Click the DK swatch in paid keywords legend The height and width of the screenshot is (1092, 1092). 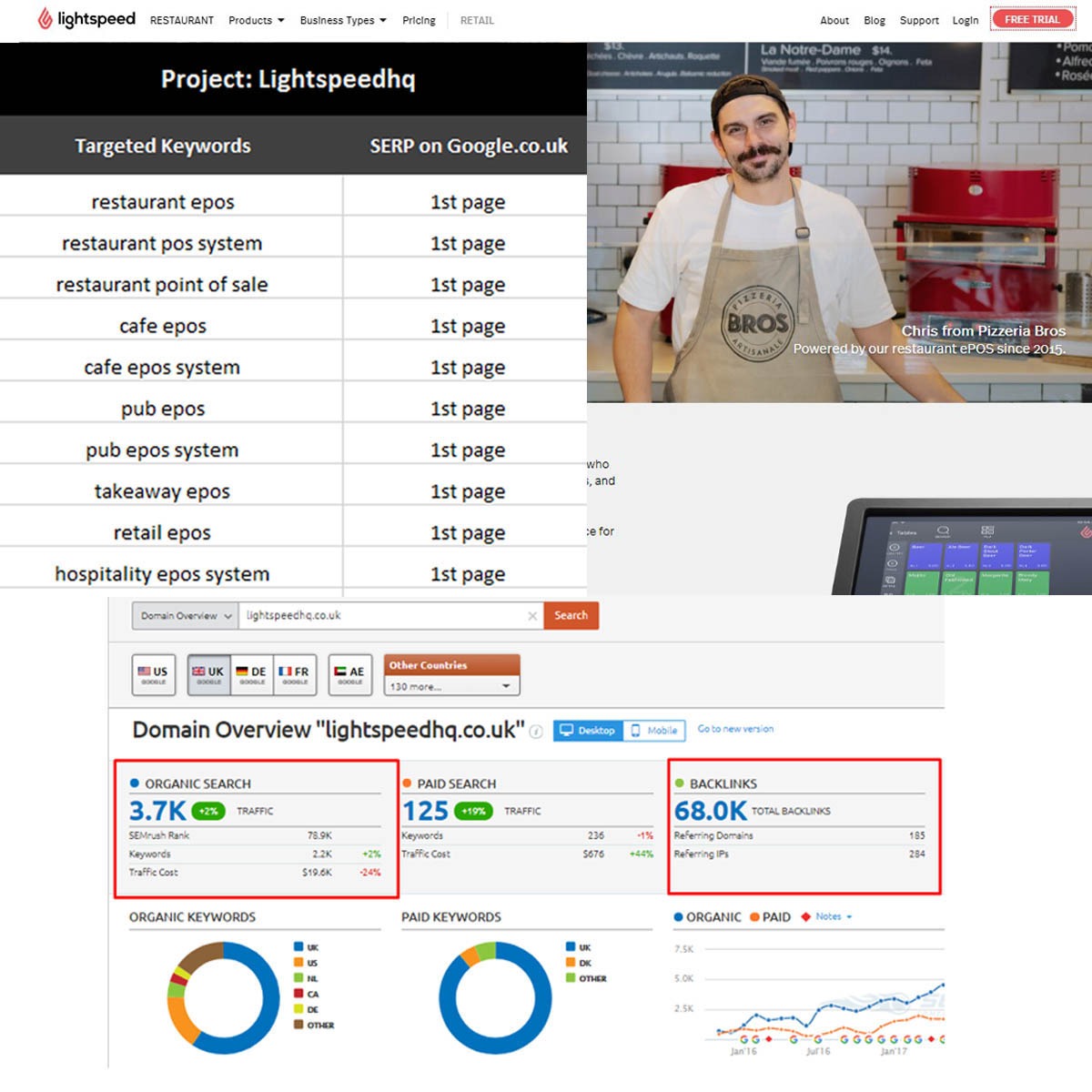click(571, 963)
